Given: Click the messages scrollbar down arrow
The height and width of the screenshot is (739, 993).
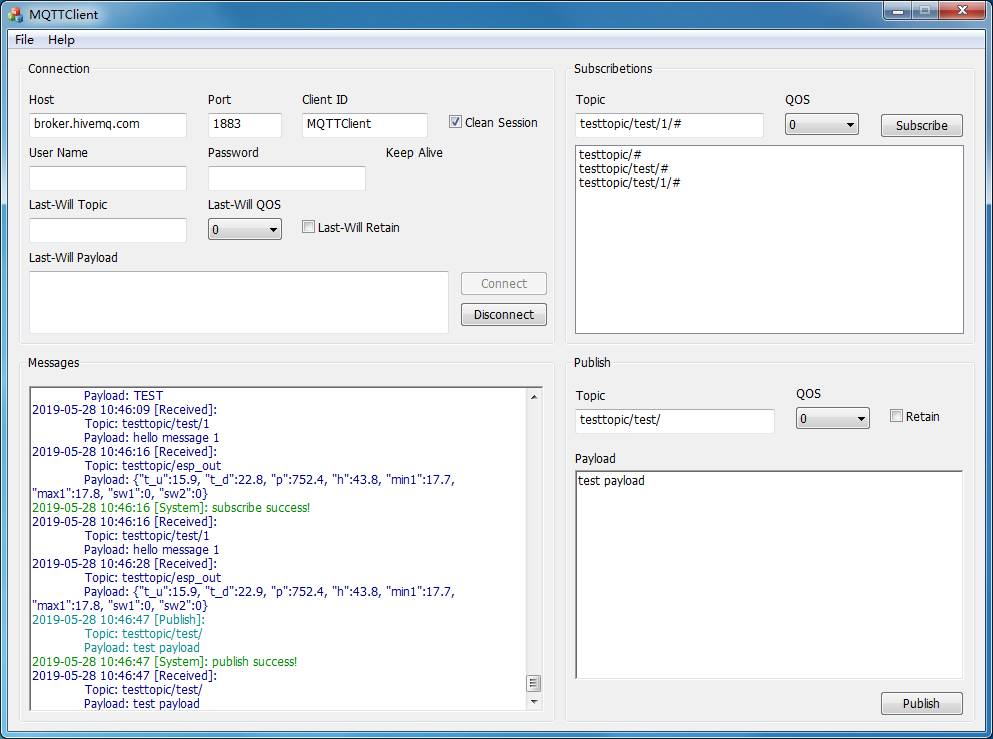Looking at the screenshot, I should click(534, 702).
